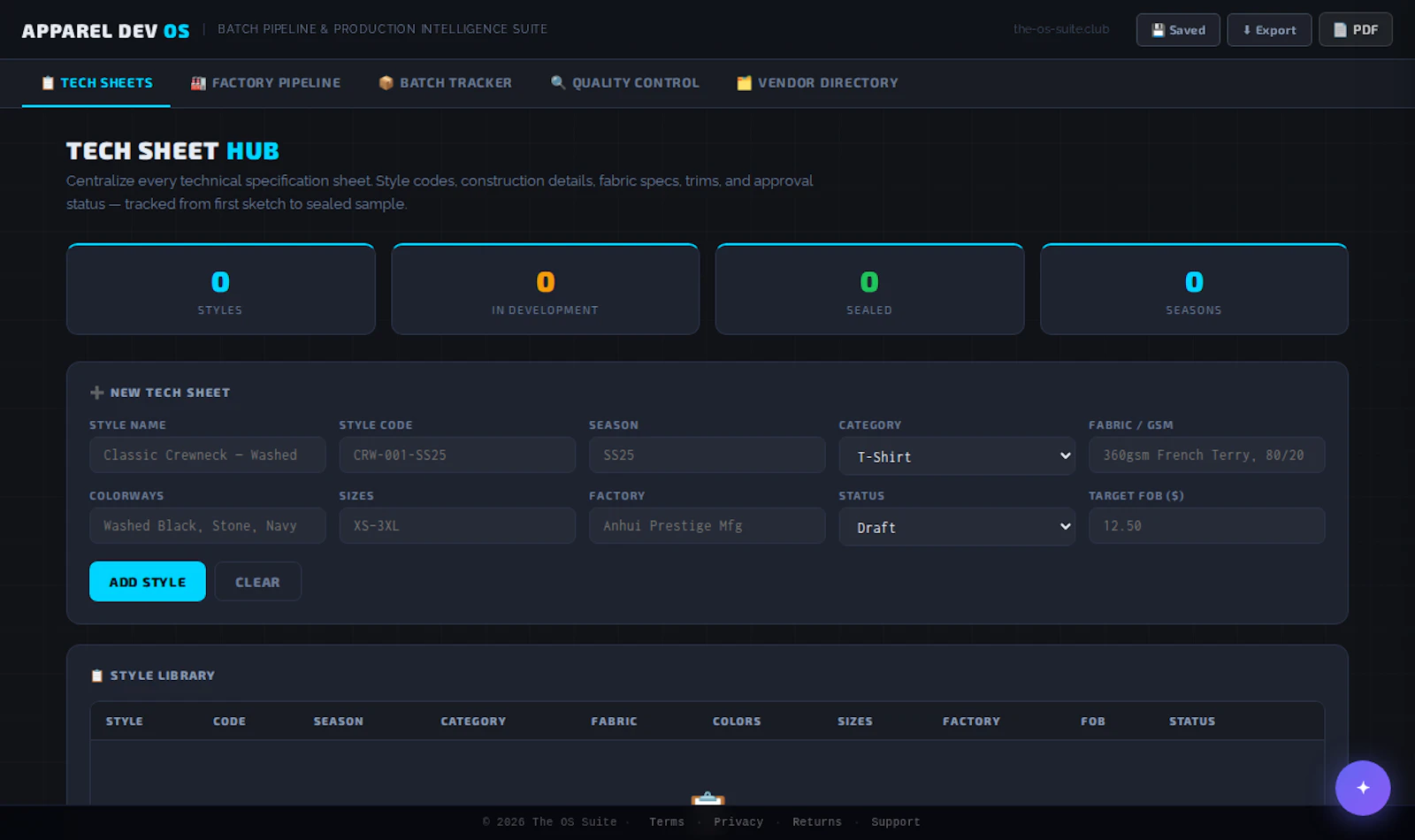Open Vendor Directory tab
Viewport: 1415px width, 840px height.
pyautogui.click(x=817, y=83)
